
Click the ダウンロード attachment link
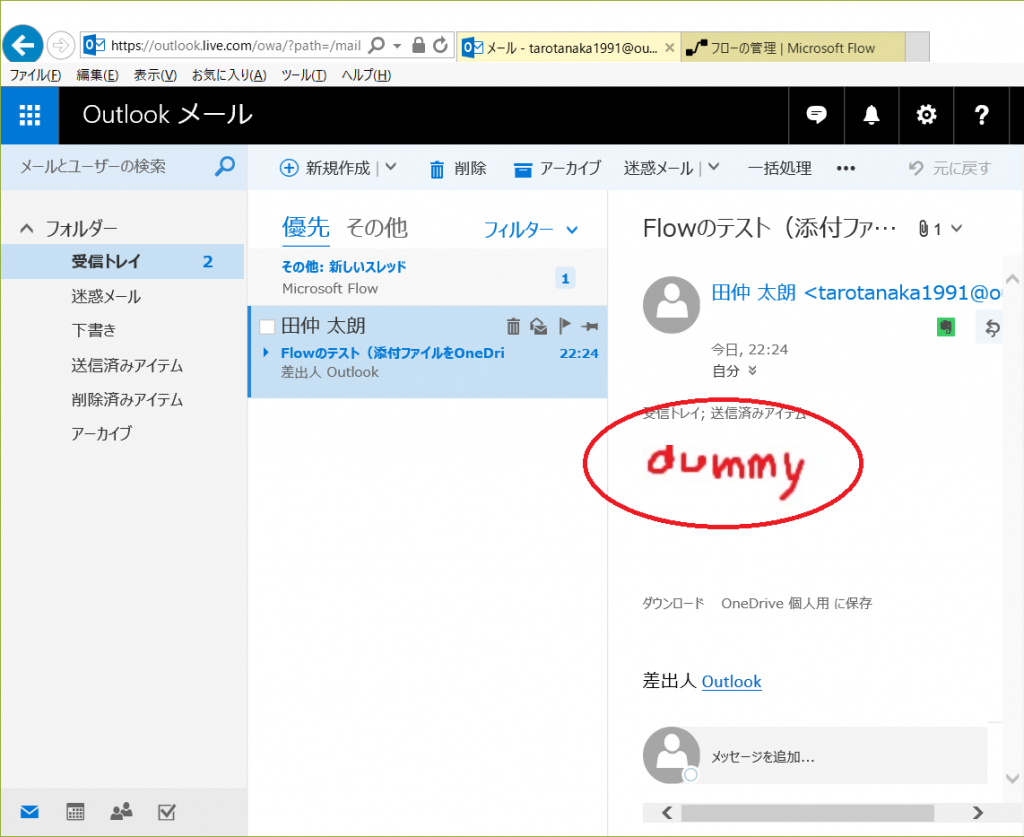[x=673, y=603]
